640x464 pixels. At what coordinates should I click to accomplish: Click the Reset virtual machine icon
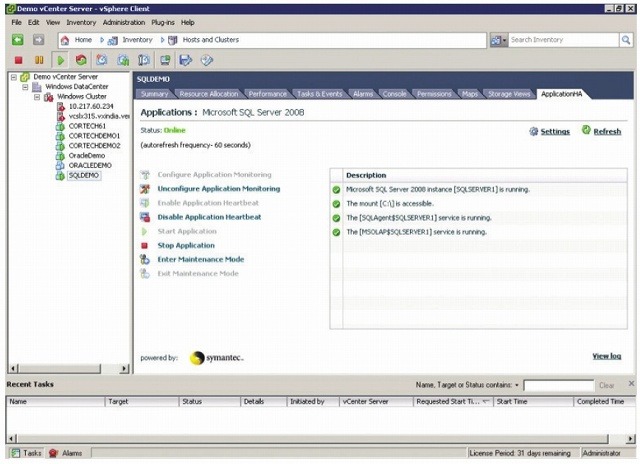(x=81, y=60)
